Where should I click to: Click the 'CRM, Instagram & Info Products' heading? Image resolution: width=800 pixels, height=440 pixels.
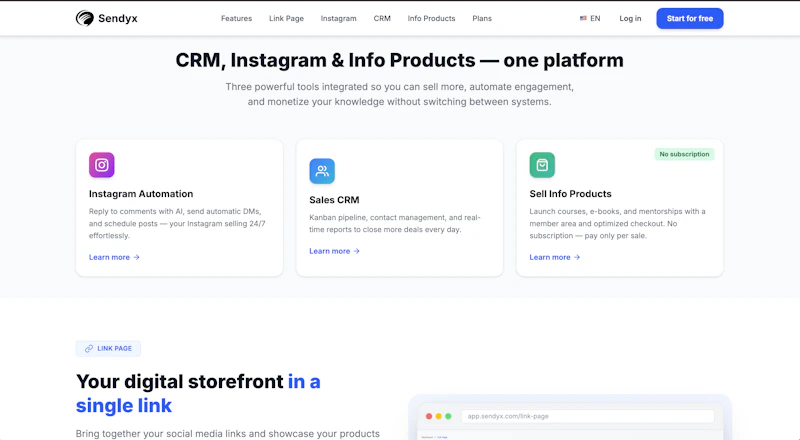coord(399,60)
